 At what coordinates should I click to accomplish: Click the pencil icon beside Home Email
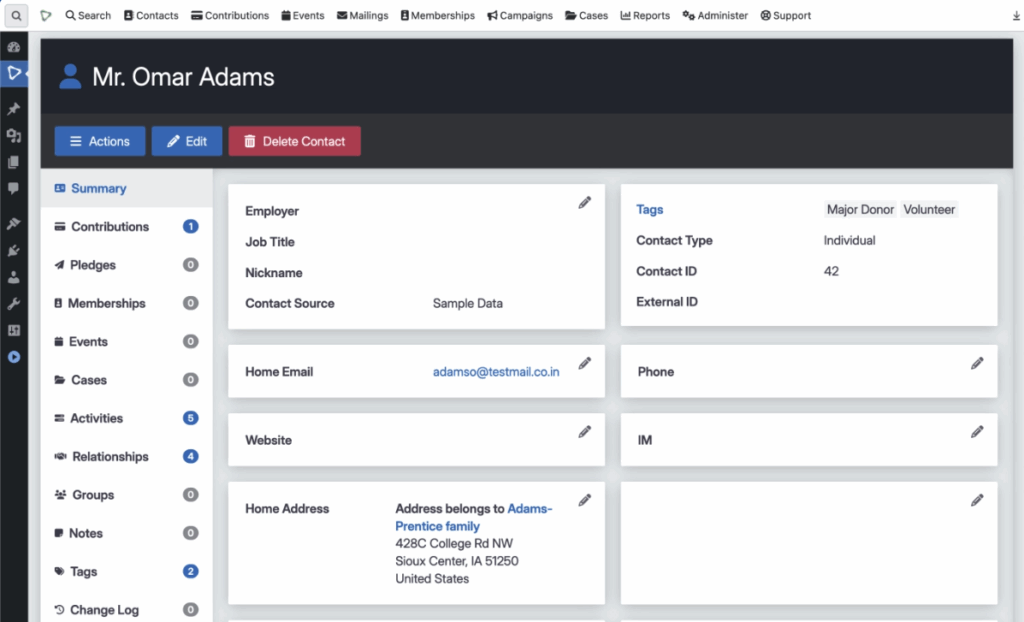pos(585,363)
